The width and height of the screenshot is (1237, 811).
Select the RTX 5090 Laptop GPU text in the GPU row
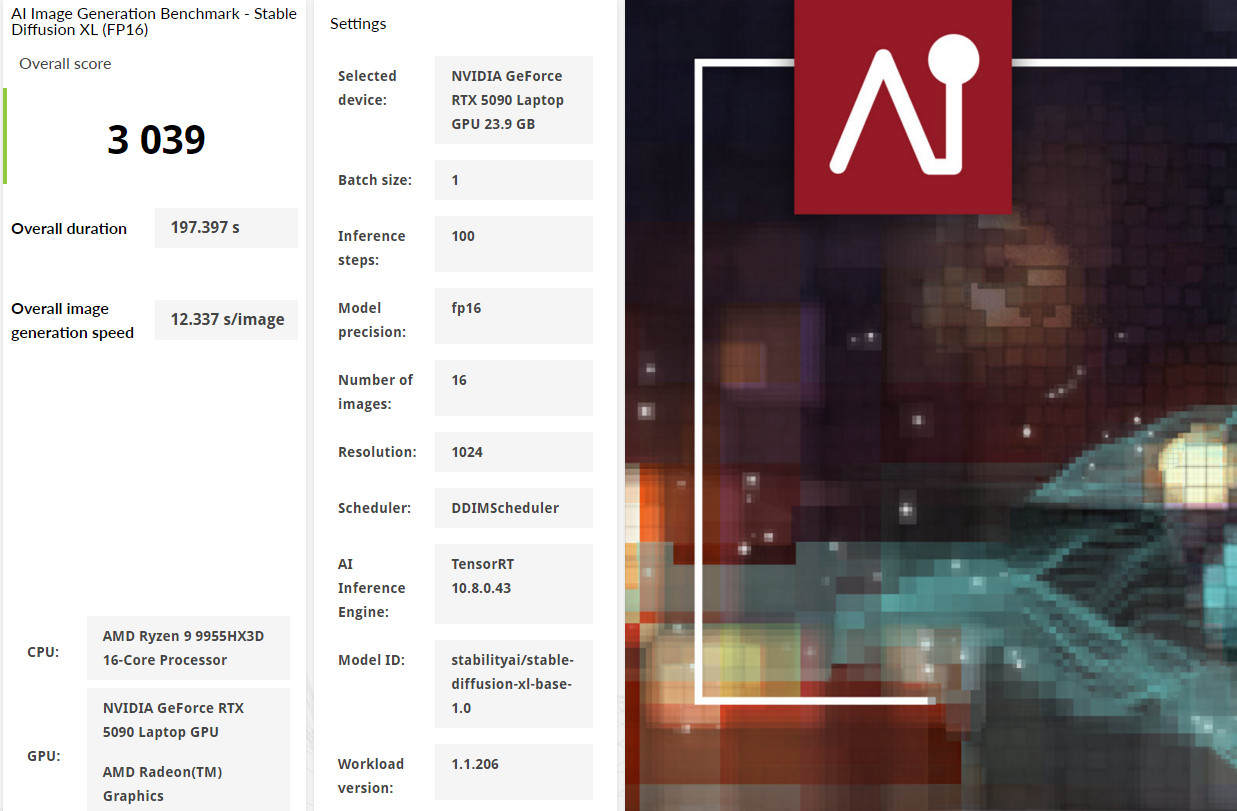(174, 720)
